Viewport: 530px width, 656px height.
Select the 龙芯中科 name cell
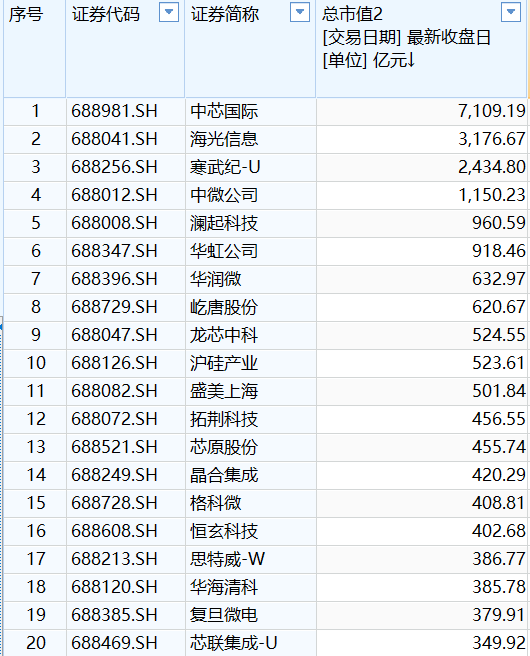click(x=250, y=336)
